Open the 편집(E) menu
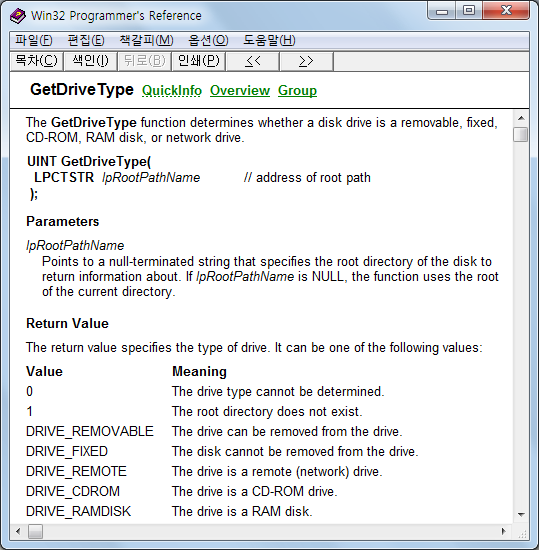Viewport: 539px width, 550px height. pos(86,40)
